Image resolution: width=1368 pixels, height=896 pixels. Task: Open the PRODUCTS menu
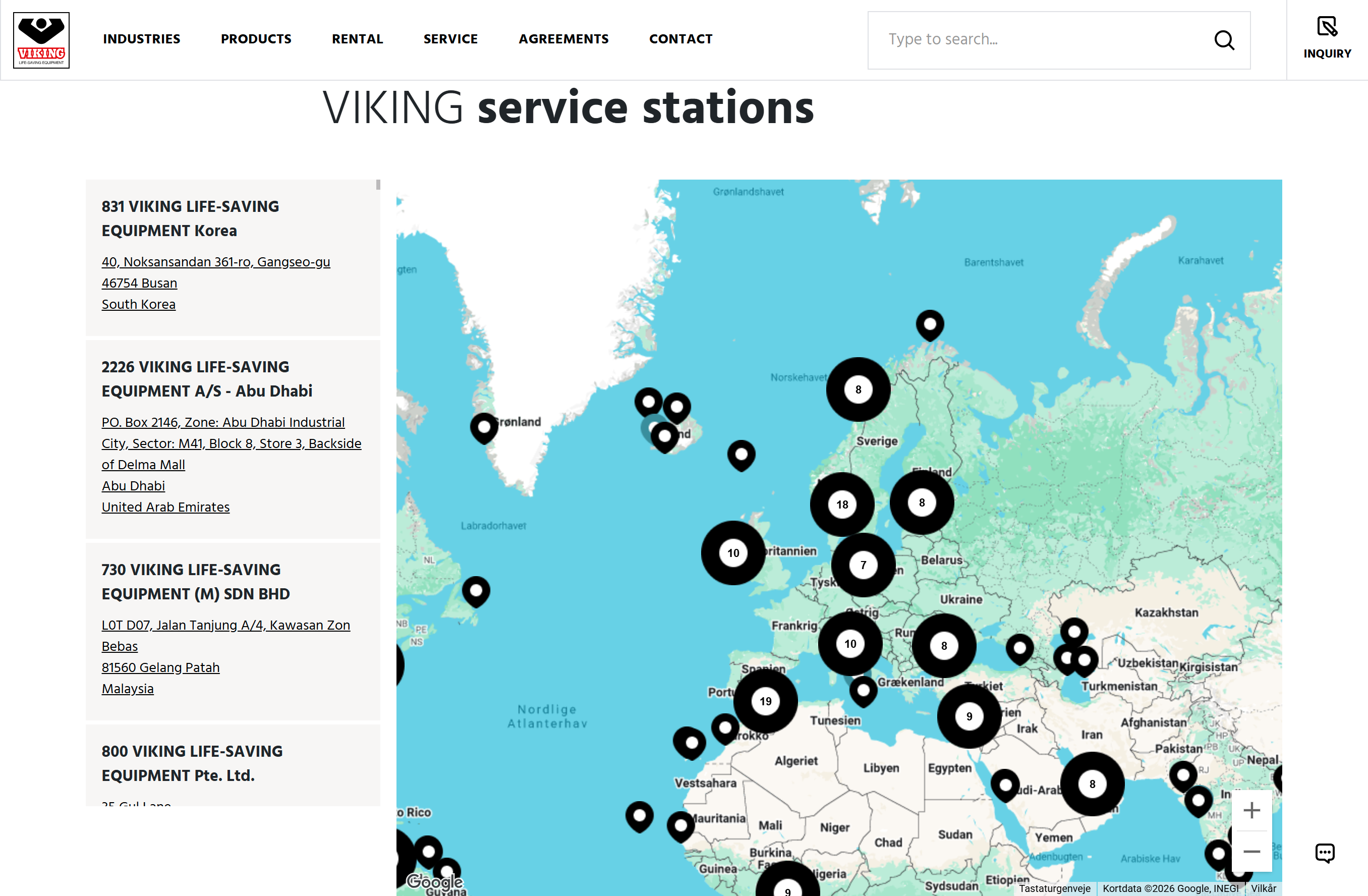[256, 39]
